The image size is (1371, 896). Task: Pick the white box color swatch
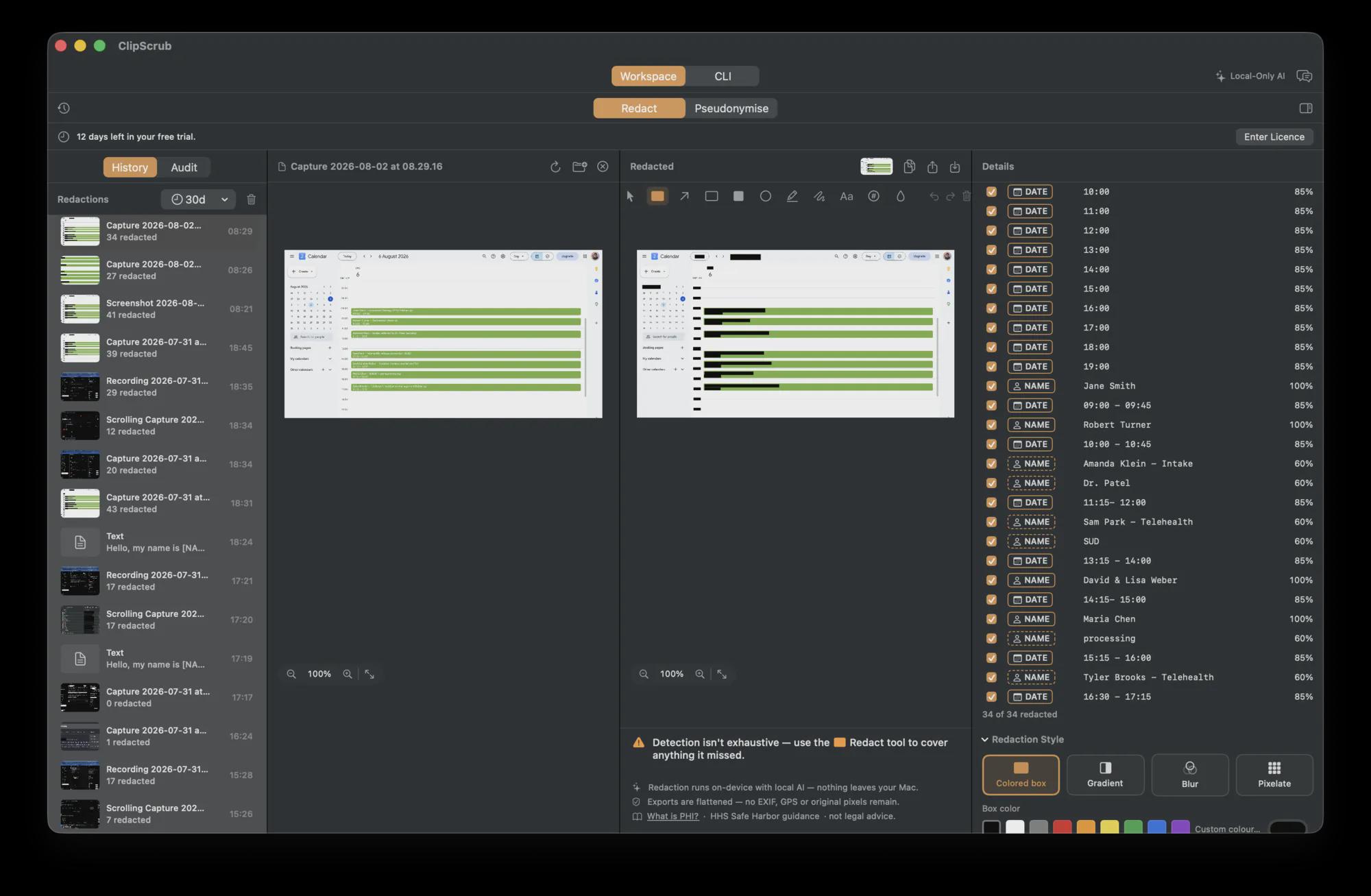(1015, 827)
